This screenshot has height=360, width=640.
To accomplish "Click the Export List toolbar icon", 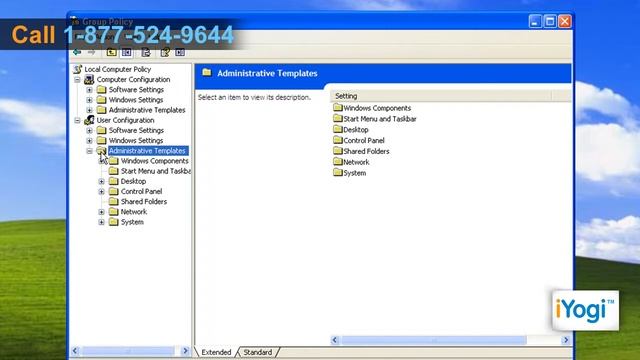I will tap(146, 52).
